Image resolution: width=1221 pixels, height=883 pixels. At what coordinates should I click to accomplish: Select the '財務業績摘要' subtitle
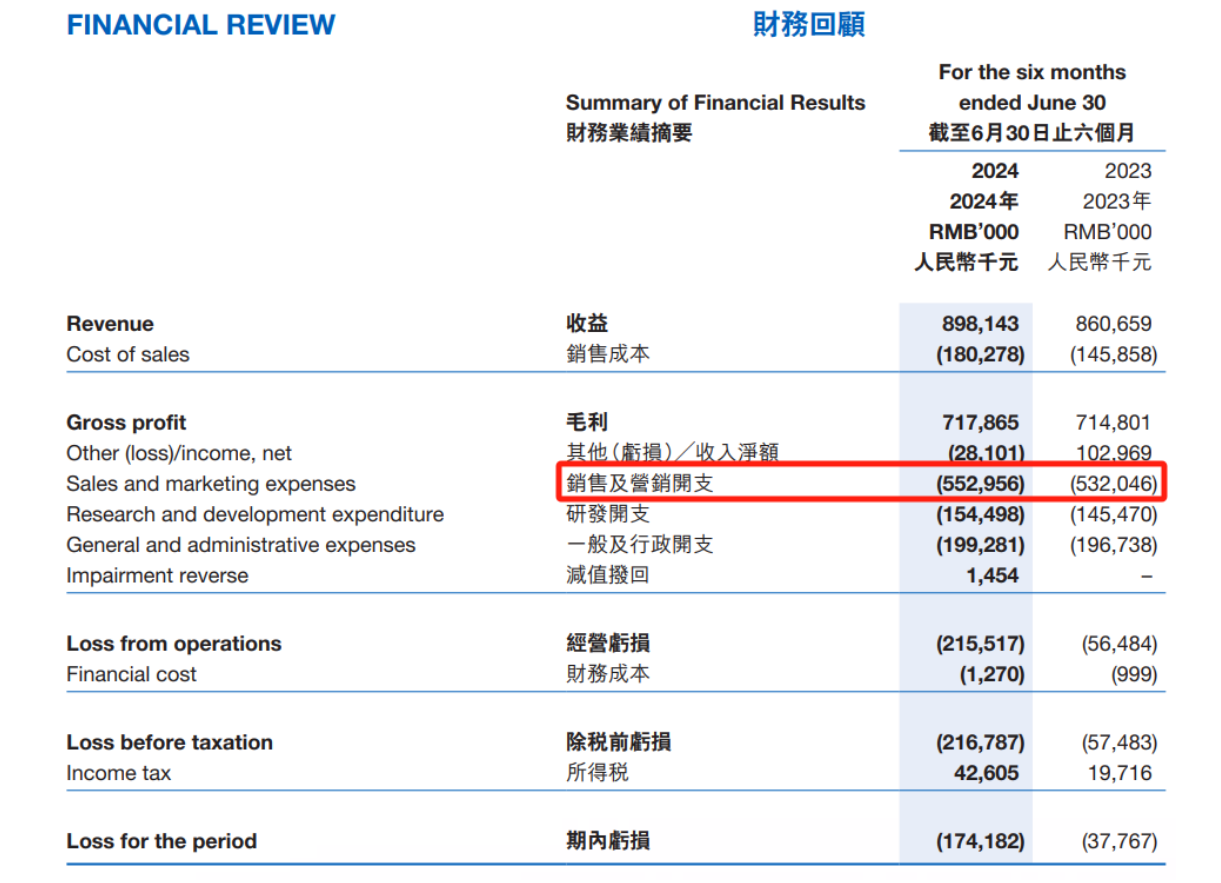tap(628, 132)
